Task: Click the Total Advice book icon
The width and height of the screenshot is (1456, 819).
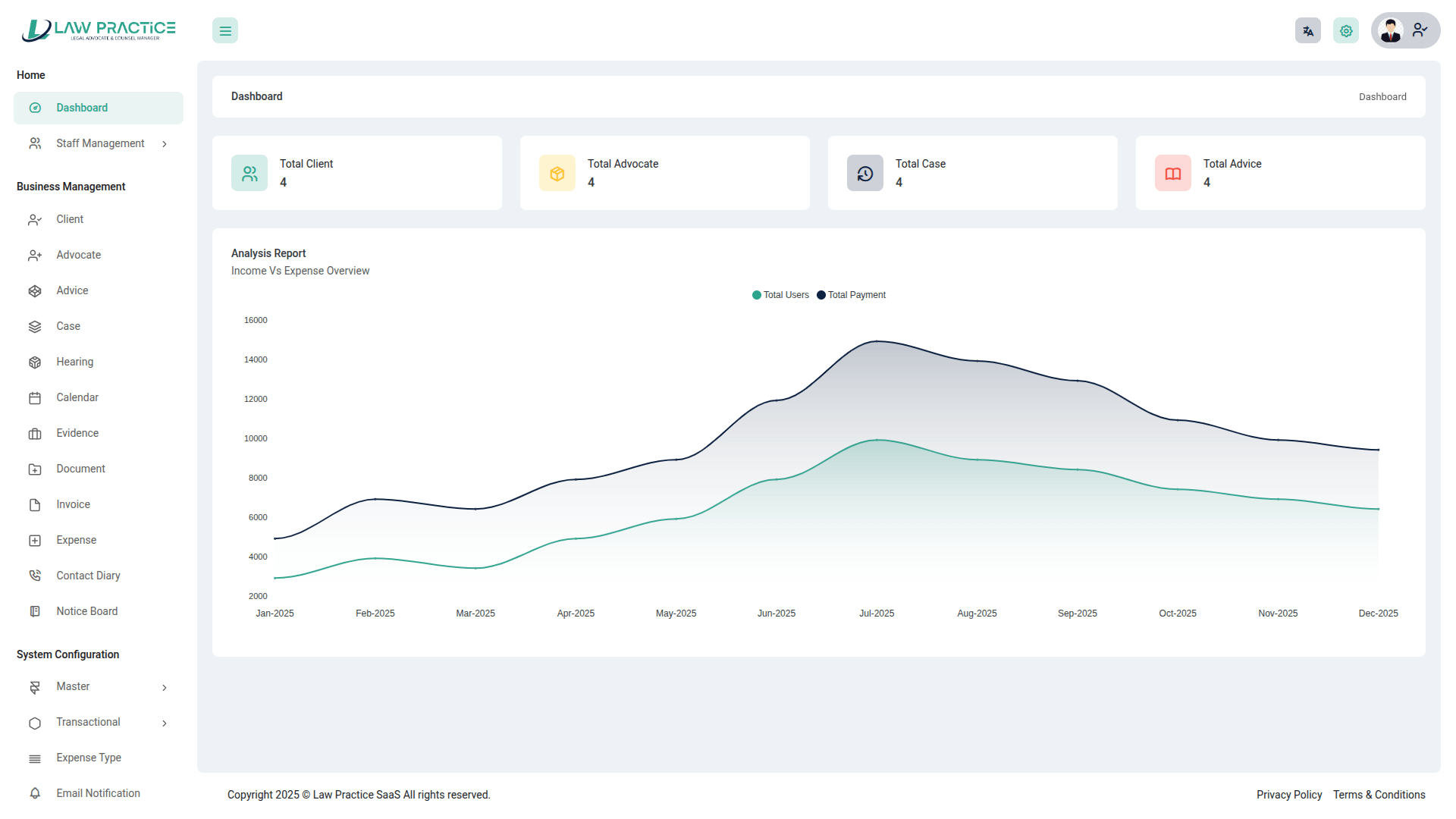Action: (1173, 174)
